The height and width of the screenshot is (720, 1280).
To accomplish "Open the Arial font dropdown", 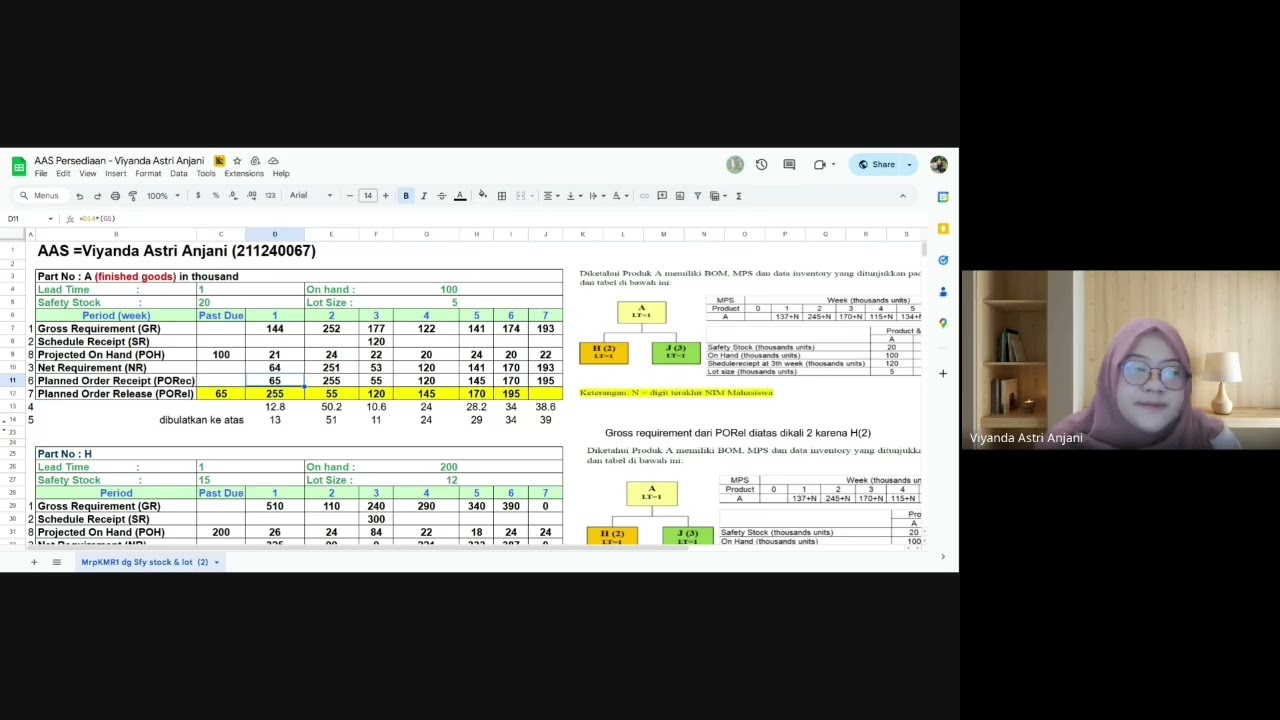I will point(311,196).
